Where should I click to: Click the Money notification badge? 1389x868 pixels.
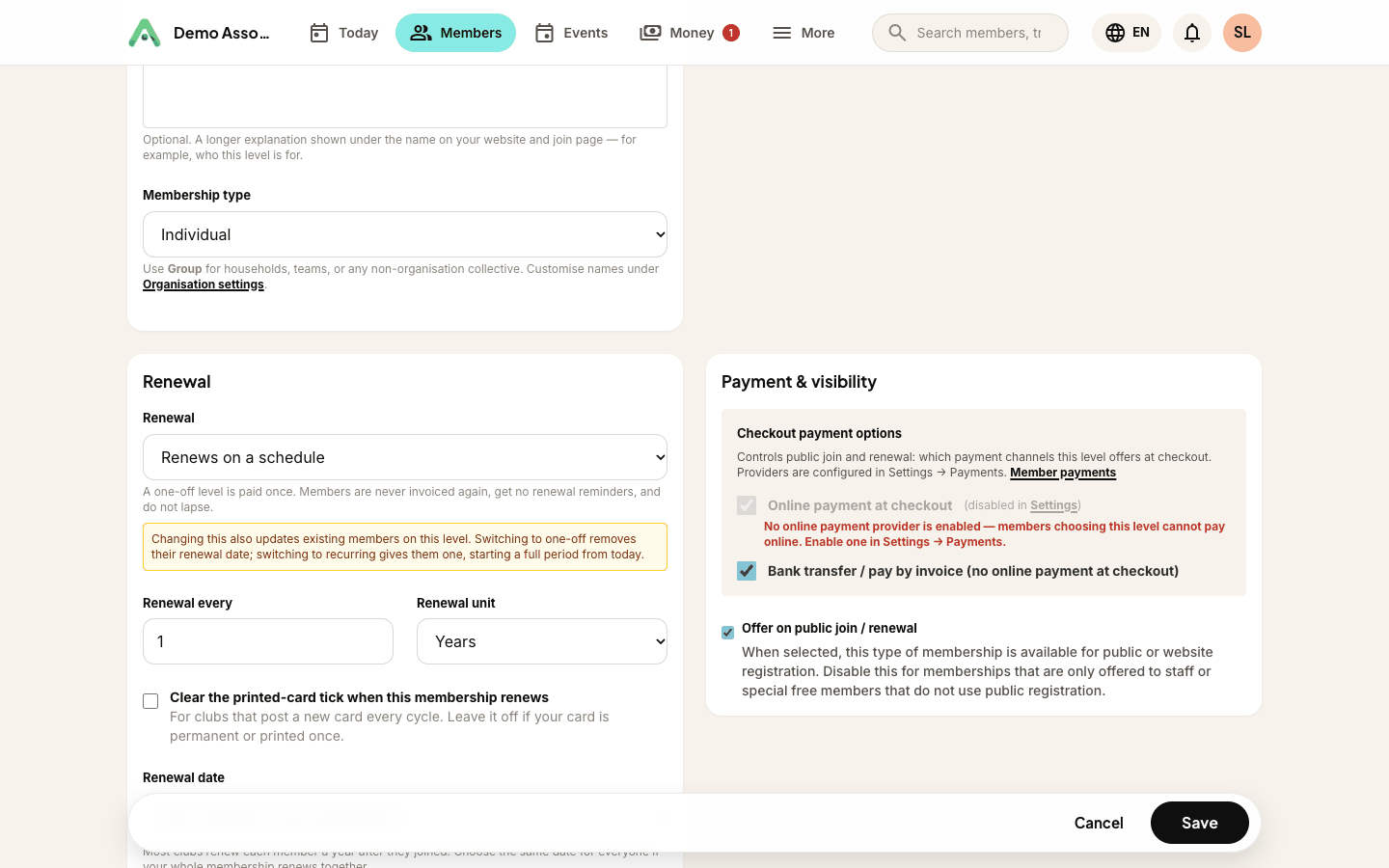point(731,33)
